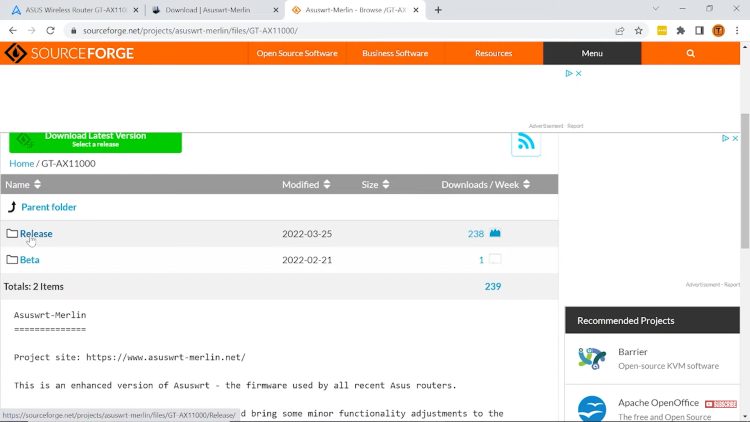Click the Beta folder icon

coord(12,260)
